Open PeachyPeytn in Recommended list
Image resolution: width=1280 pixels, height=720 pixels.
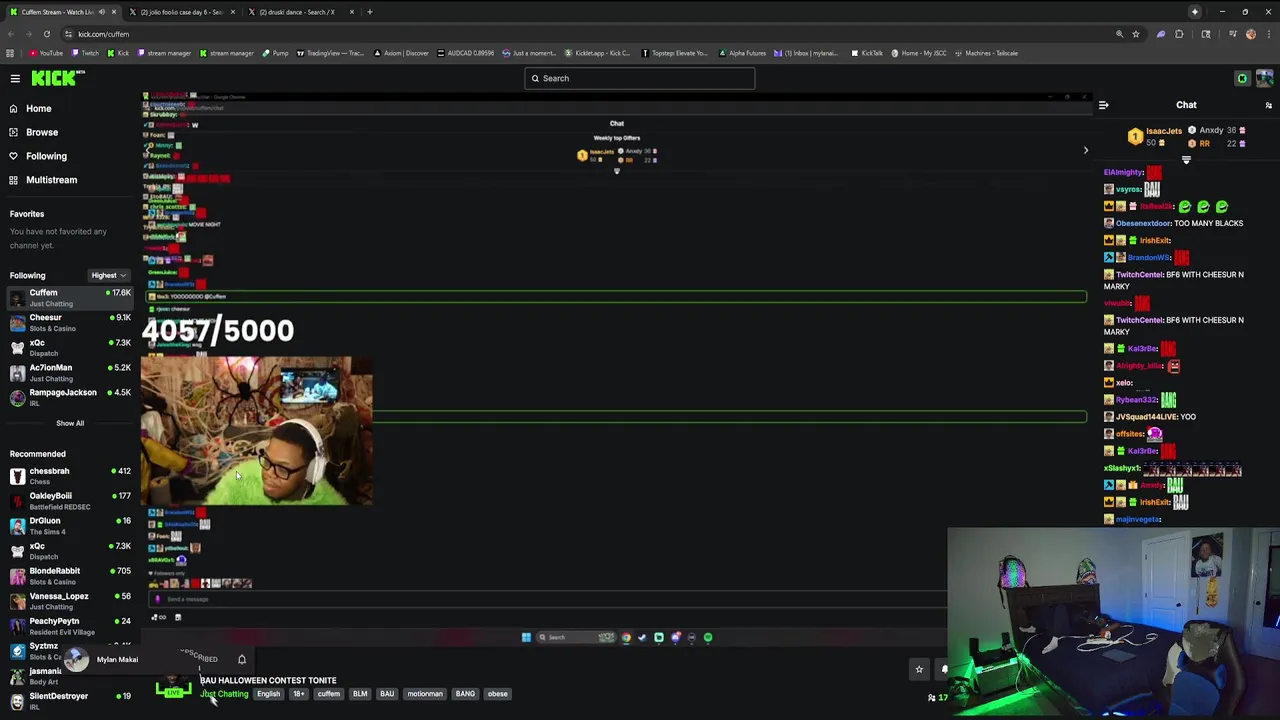click(x=70, y=626)
